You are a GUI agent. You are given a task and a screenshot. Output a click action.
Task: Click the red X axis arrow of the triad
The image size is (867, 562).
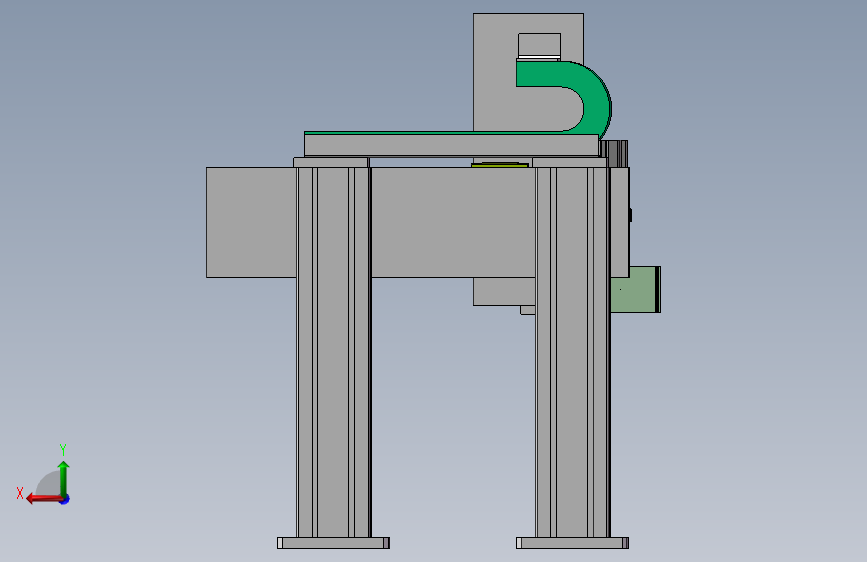click(43, 499)
